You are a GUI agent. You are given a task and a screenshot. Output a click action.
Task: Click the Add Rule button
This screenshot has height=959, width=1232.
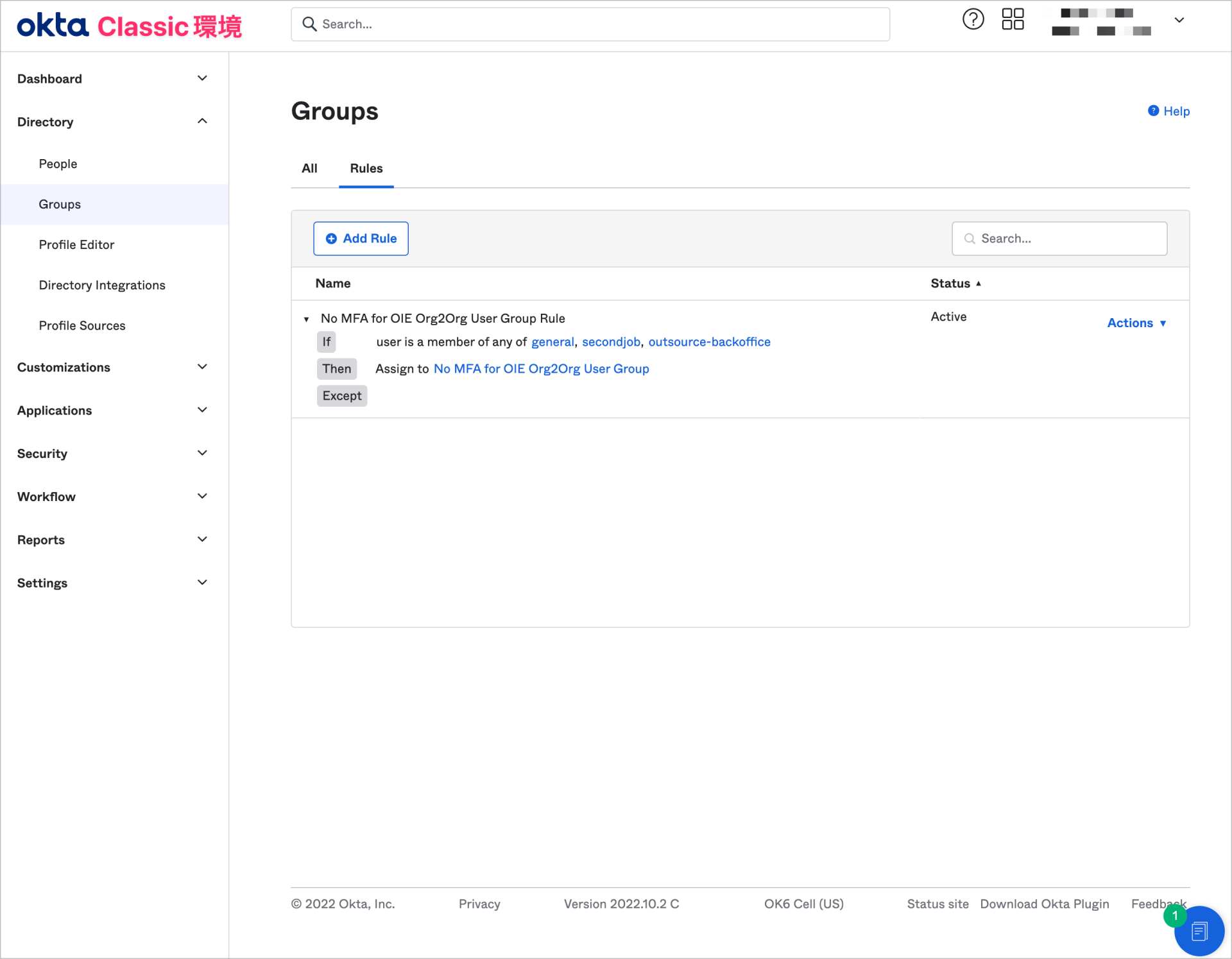(361, 238)
